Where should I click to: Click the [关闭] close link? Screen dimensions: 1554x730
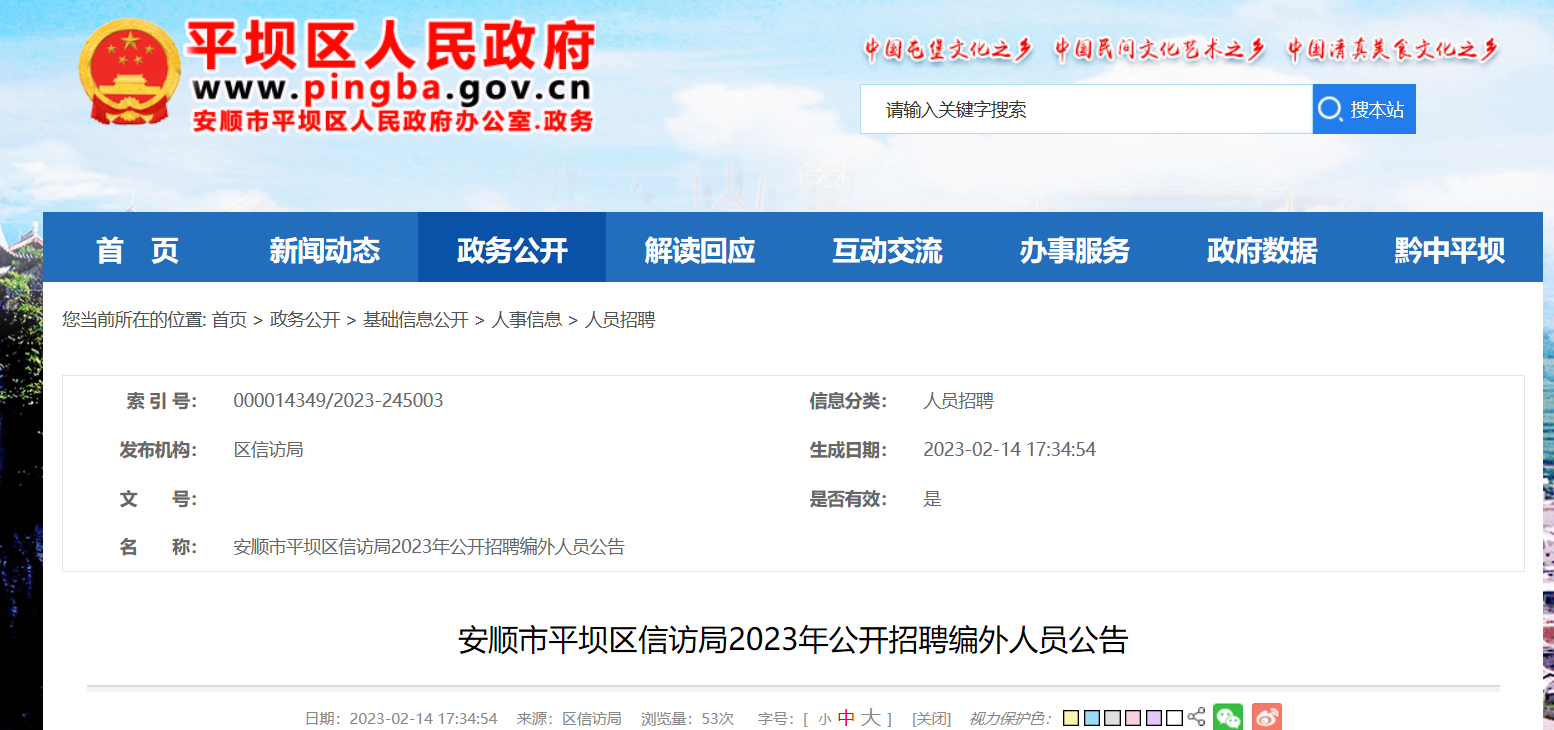point(933,719)
